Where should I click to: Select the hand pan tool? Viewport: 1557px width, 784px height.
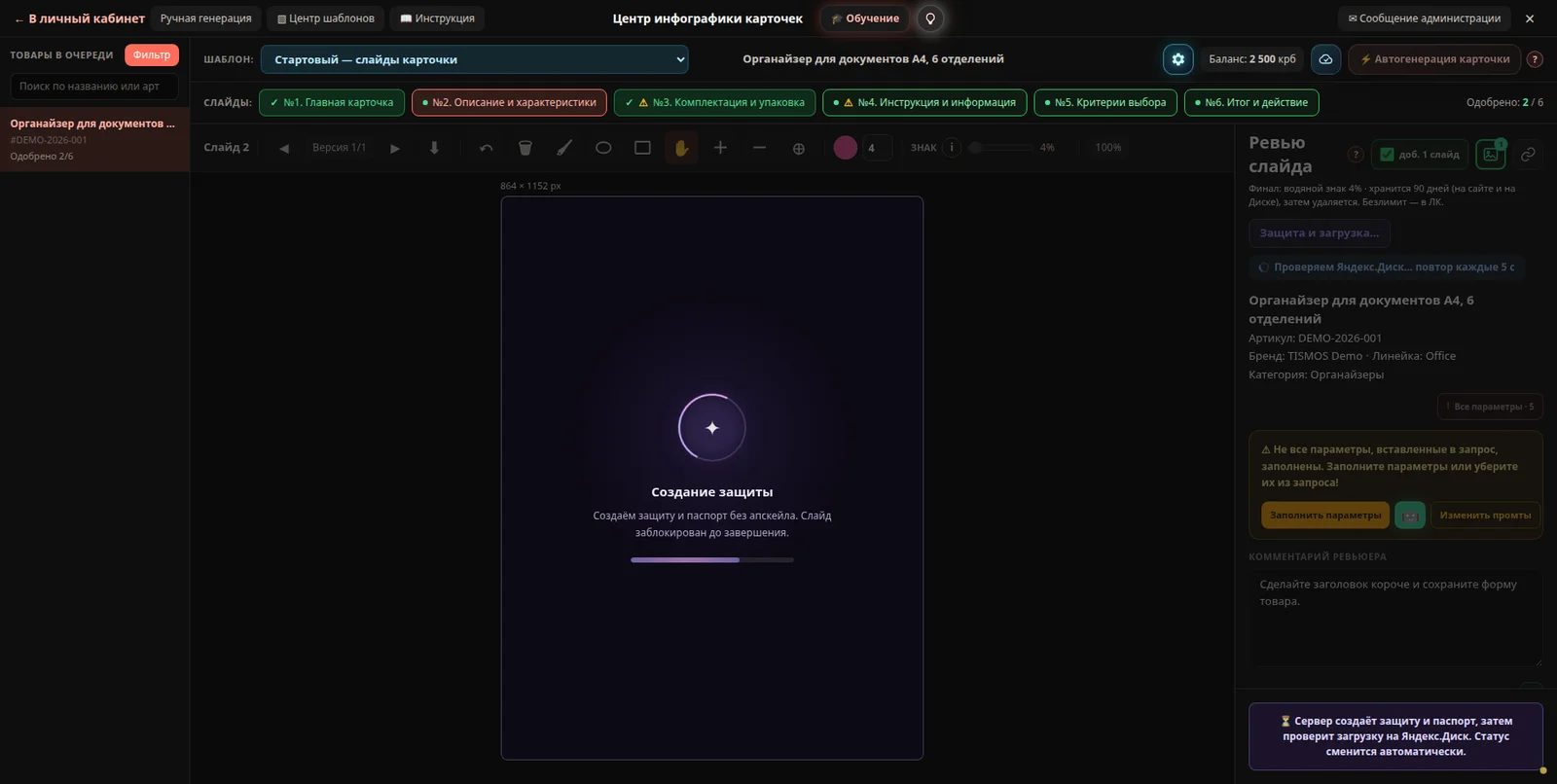click(x=681, y=148)
